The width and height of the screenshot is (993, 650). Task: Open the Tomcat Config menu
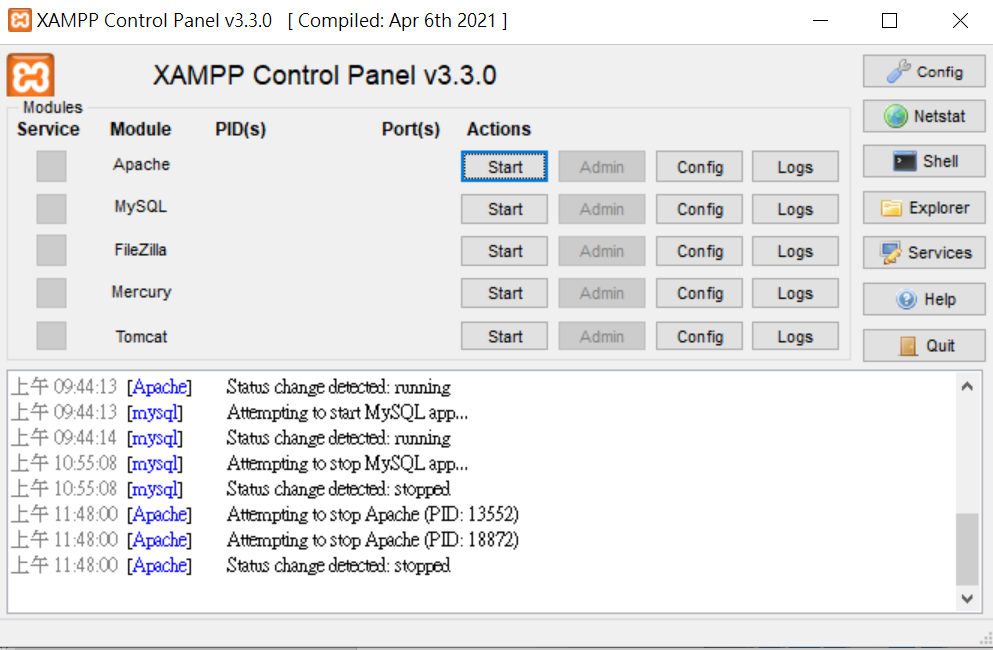coord(699,336)
